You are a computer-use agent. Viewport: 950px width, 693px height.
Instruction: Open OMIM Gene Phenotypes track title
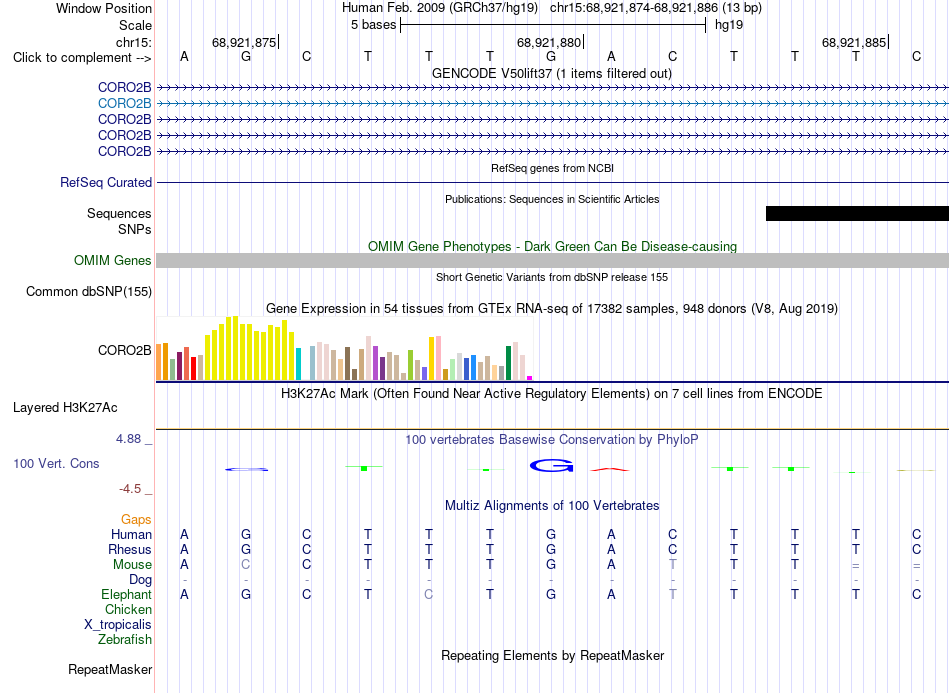tap(552, 247)
